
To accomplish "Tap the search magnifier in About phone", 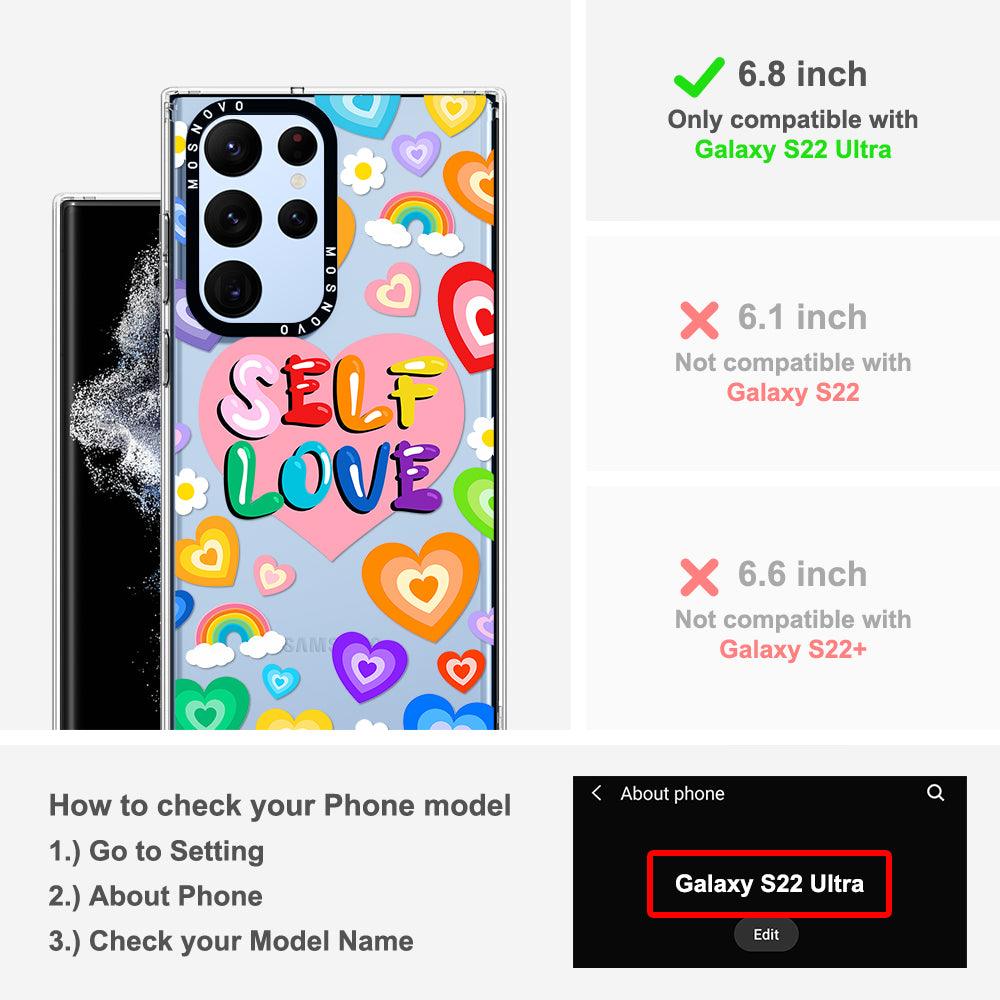I will point(935,793).
